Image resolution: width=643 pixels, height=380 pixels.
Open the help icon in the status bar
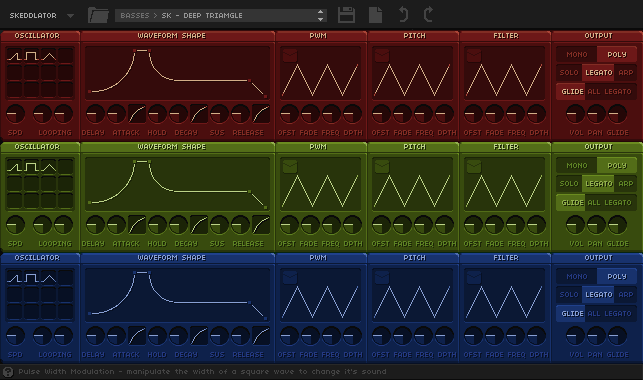(8, 372)
